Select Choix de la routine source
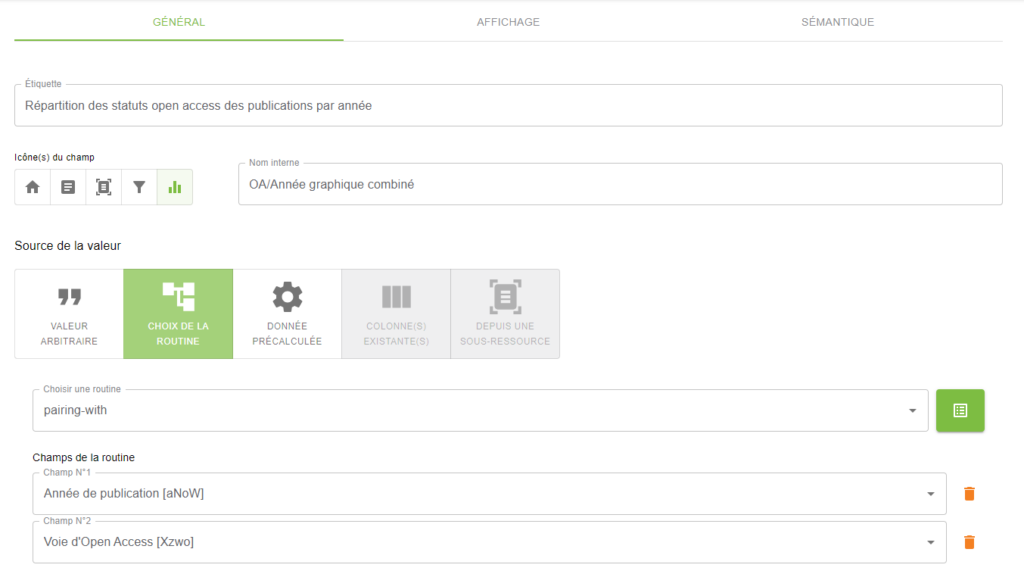The width and height of the screenshot is (1024, 574). click(178, 313)
